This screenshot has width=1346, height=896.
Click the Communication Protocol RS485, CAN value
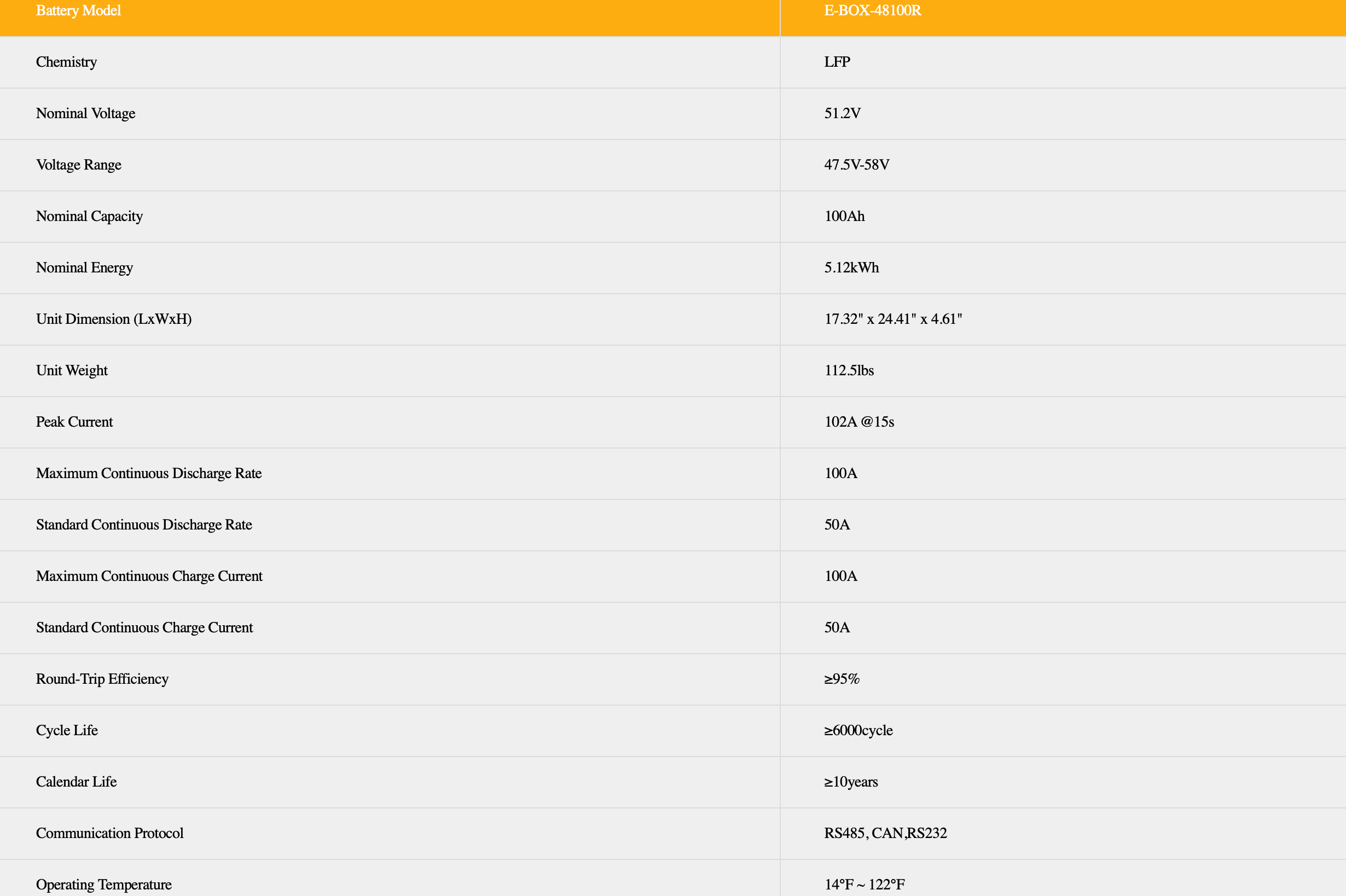pos(885,833)
